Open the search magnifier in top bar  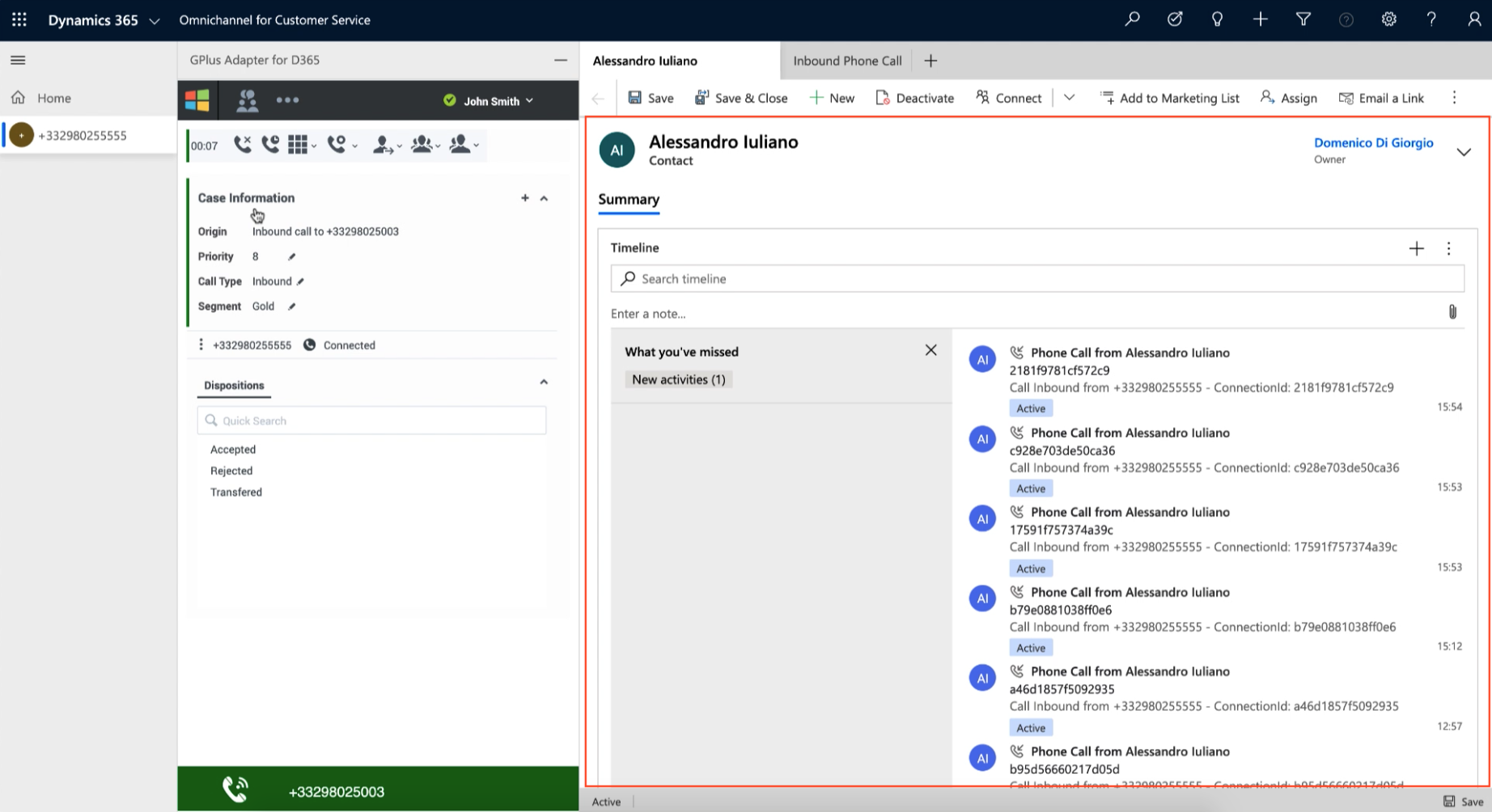click(x=1132, y=19)
